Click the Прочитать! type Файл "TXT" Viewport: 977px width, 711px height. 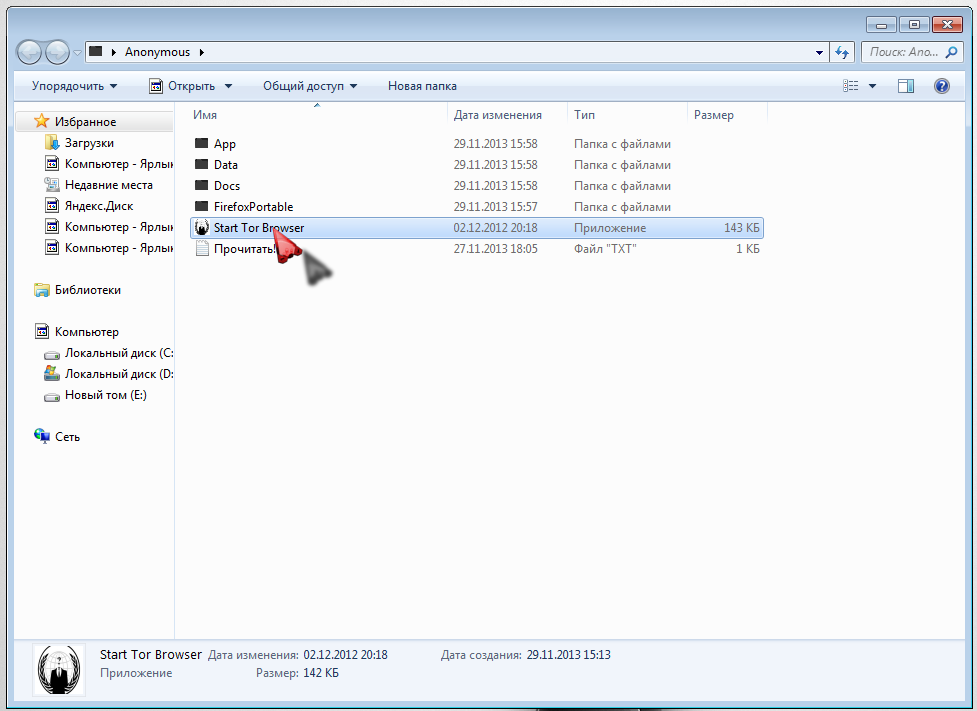point(606,249)
